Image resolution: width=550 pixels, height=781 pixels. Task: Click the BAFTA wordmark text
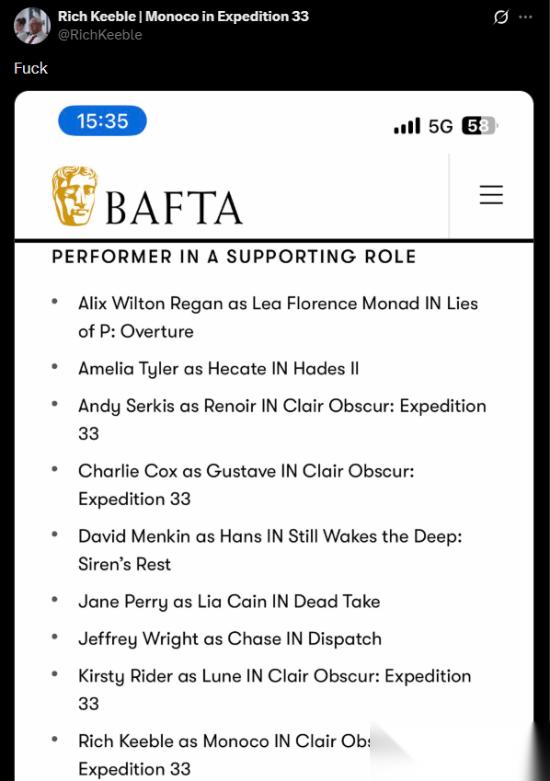[x=174, y=208]
